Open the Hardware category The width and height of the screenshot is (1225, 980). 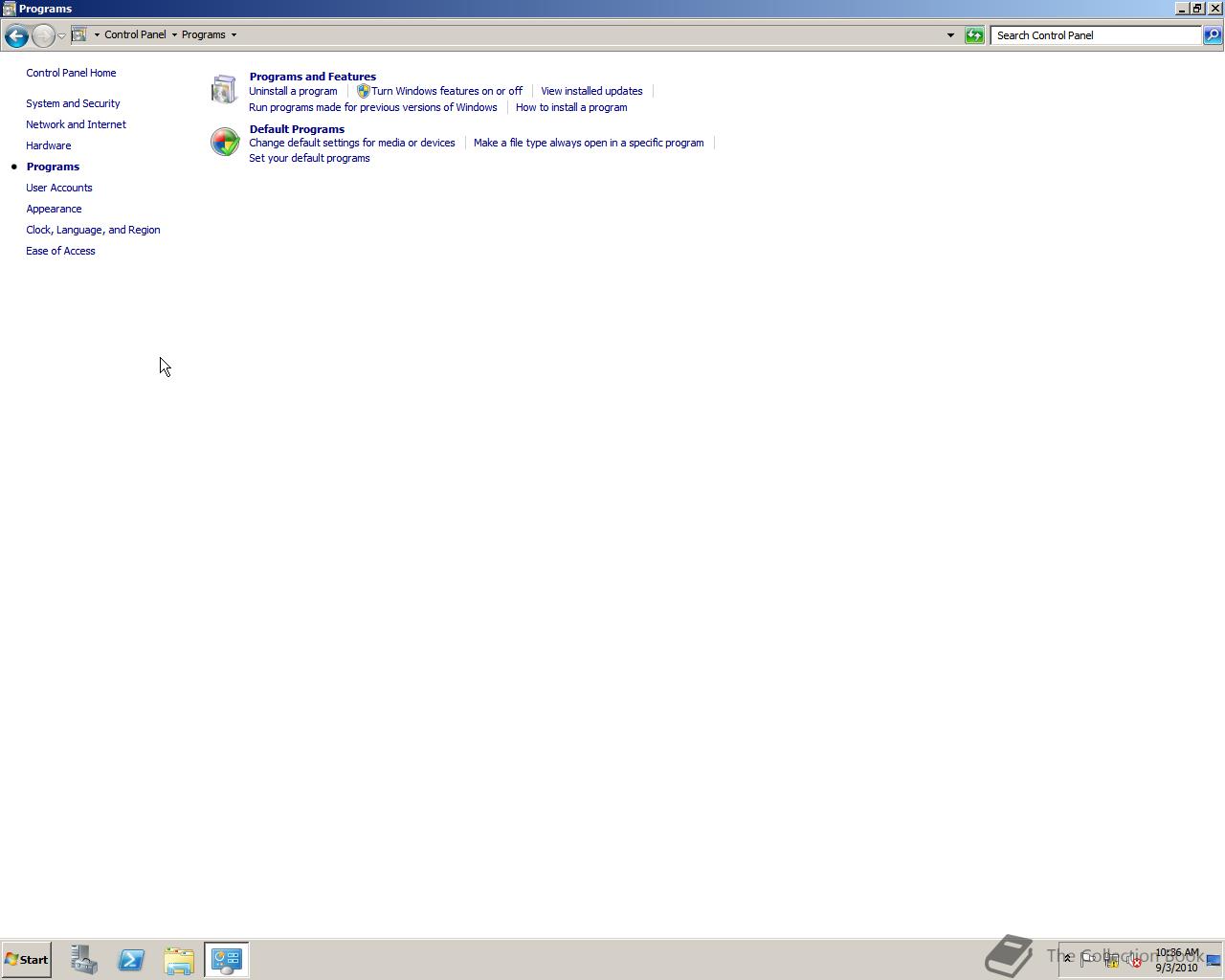click(x=48, y=145)
